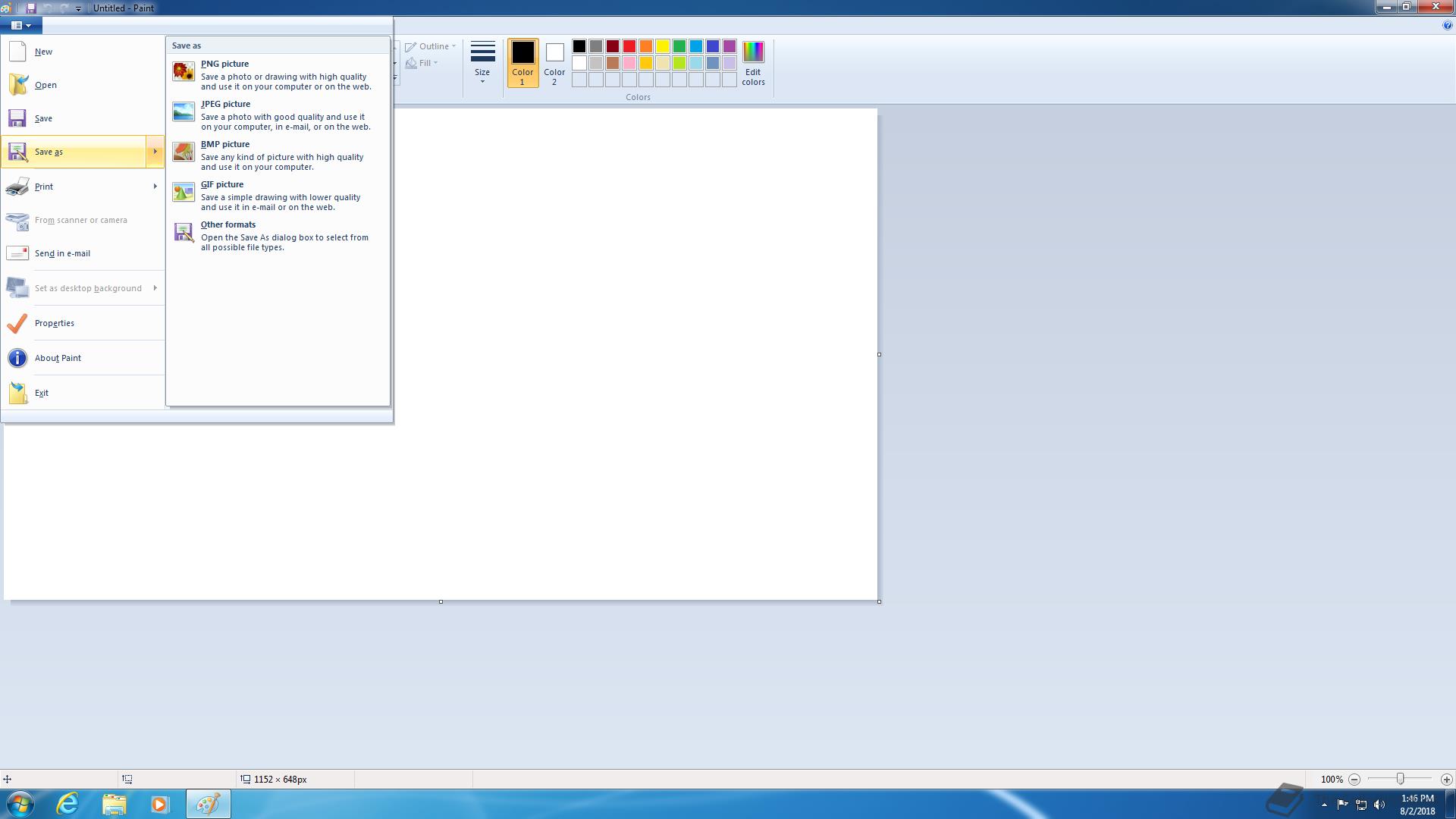Pick the orange color swatch
The image size is (1456, 819).
click(x=646, y=46)
